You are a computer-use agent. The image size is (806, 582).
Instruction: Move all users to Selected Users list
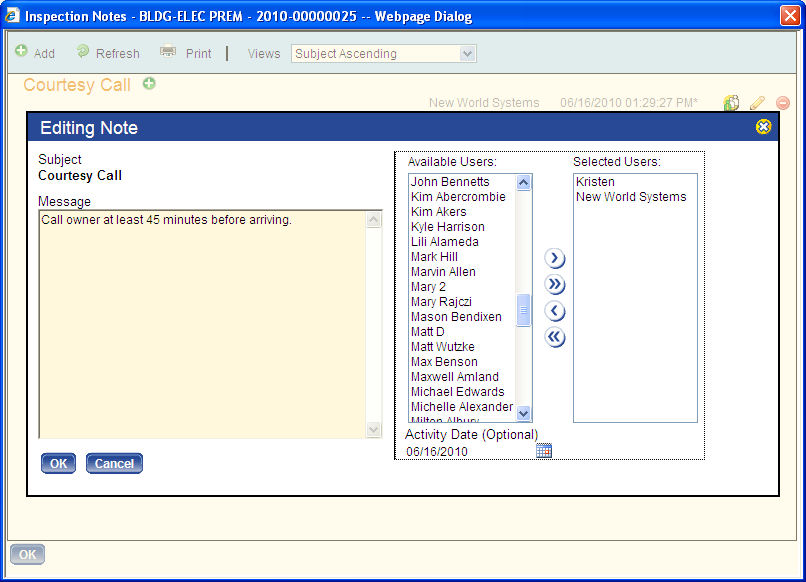point(555,285)
